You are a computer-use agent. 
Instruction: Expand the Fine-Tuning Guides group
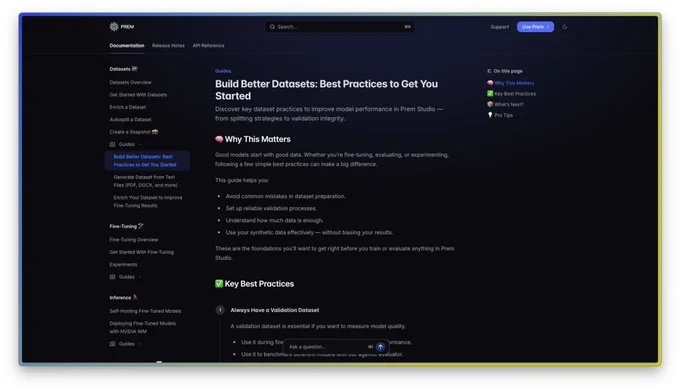click(140, 277)
